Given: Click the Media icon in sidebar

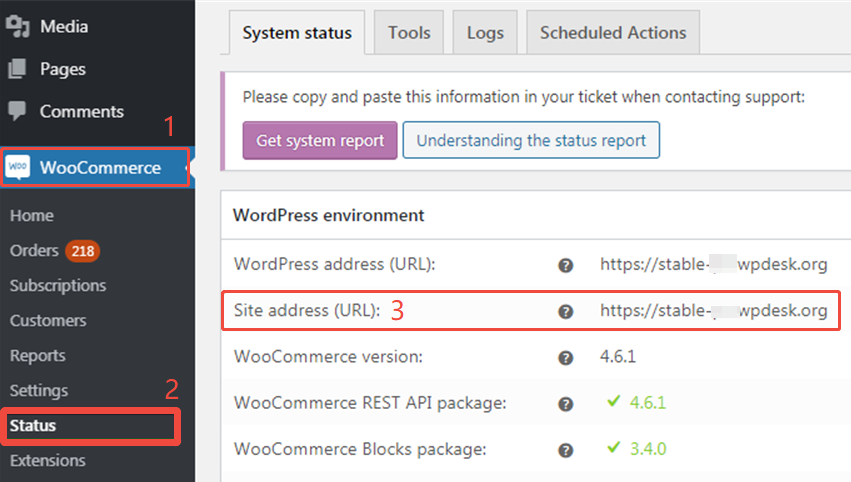Looking at the screenshot, I should point(18,26).
